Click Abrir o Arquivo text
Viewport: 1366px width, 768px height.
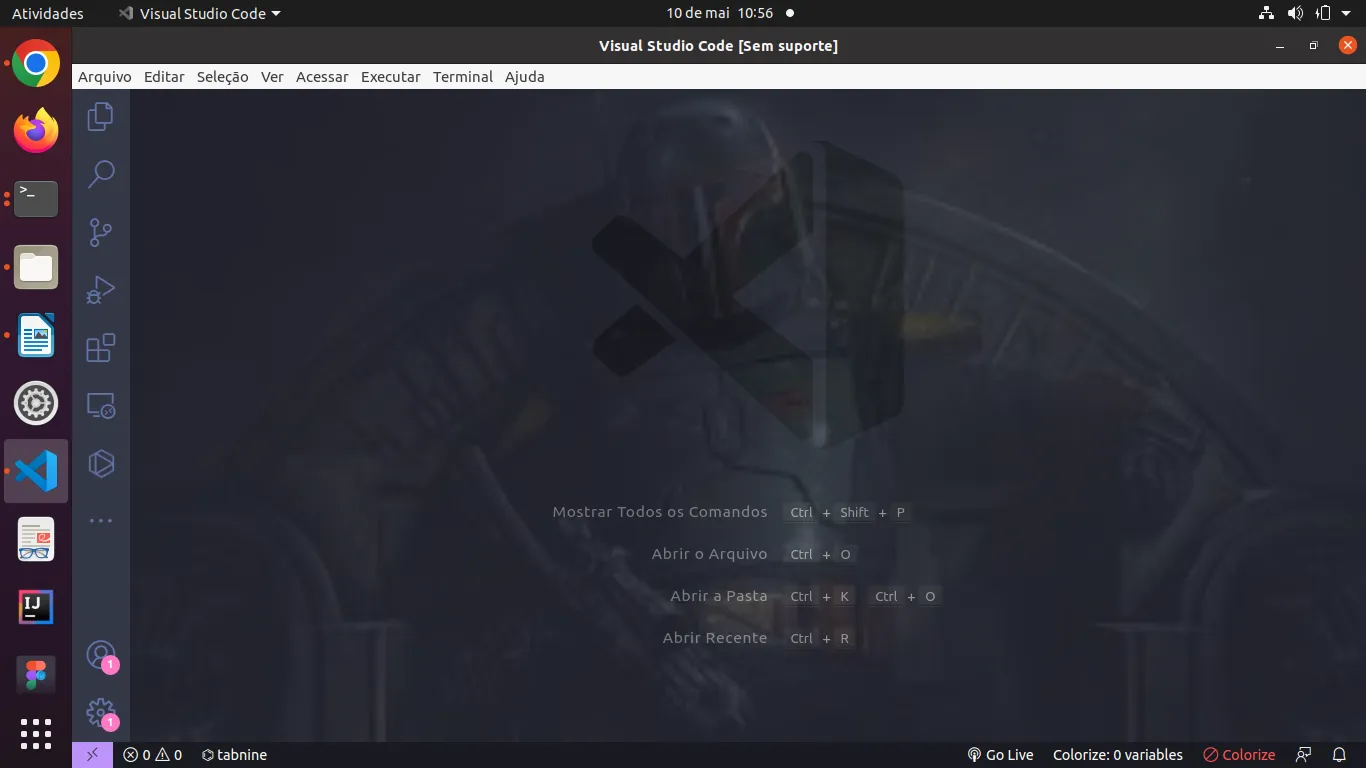tap(709, 554)
